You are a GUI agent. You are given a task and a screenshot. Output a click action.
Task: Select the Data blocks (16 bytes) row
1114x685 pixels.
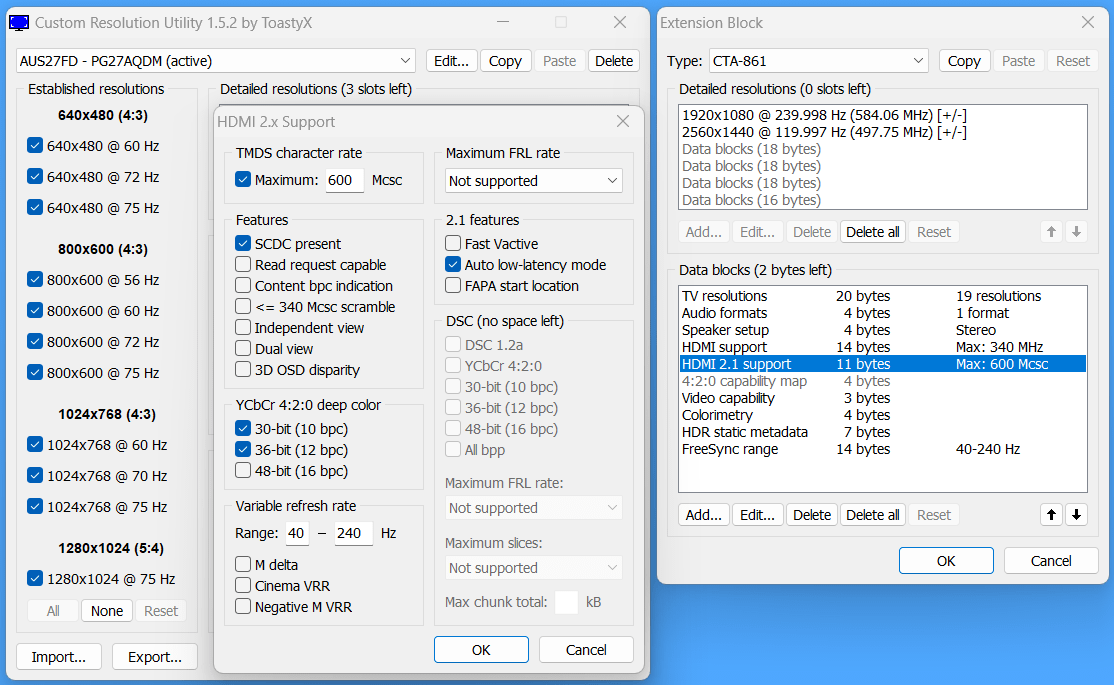pos(882,200)
